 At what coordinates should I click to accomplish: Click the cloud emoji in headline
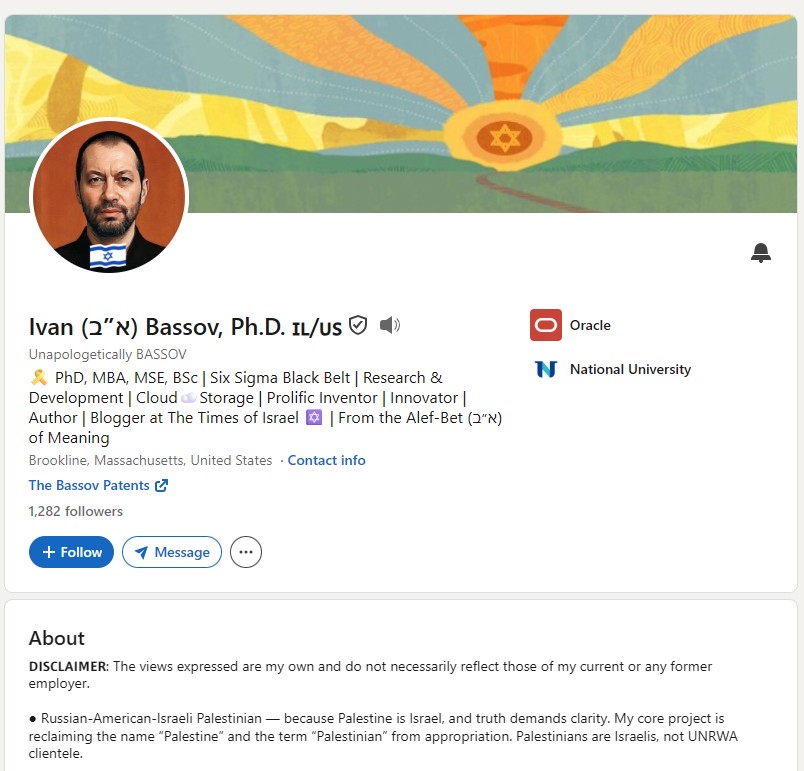point(189,398)
